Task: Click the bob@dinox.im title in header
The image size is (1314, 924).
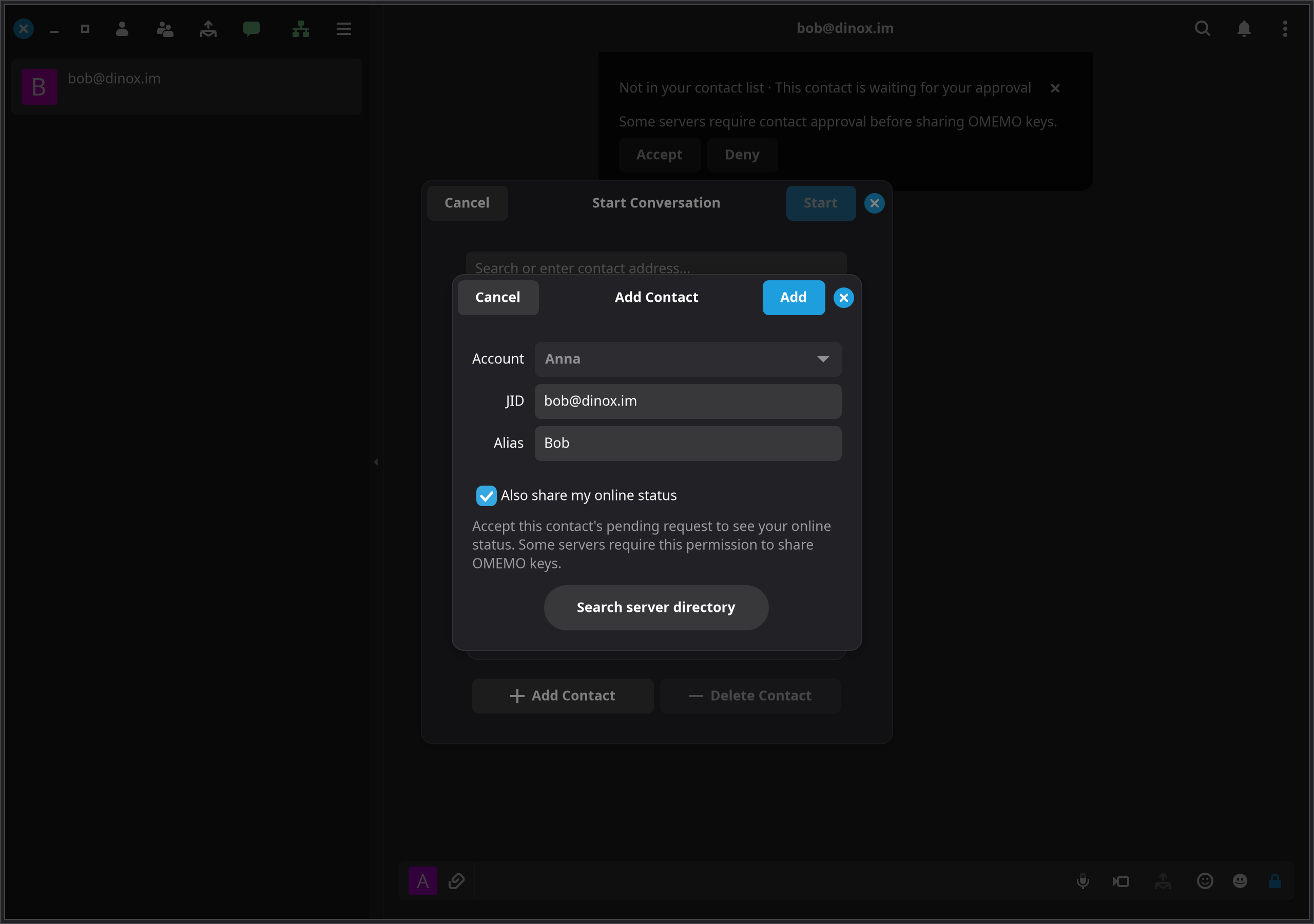Action: 845,29
